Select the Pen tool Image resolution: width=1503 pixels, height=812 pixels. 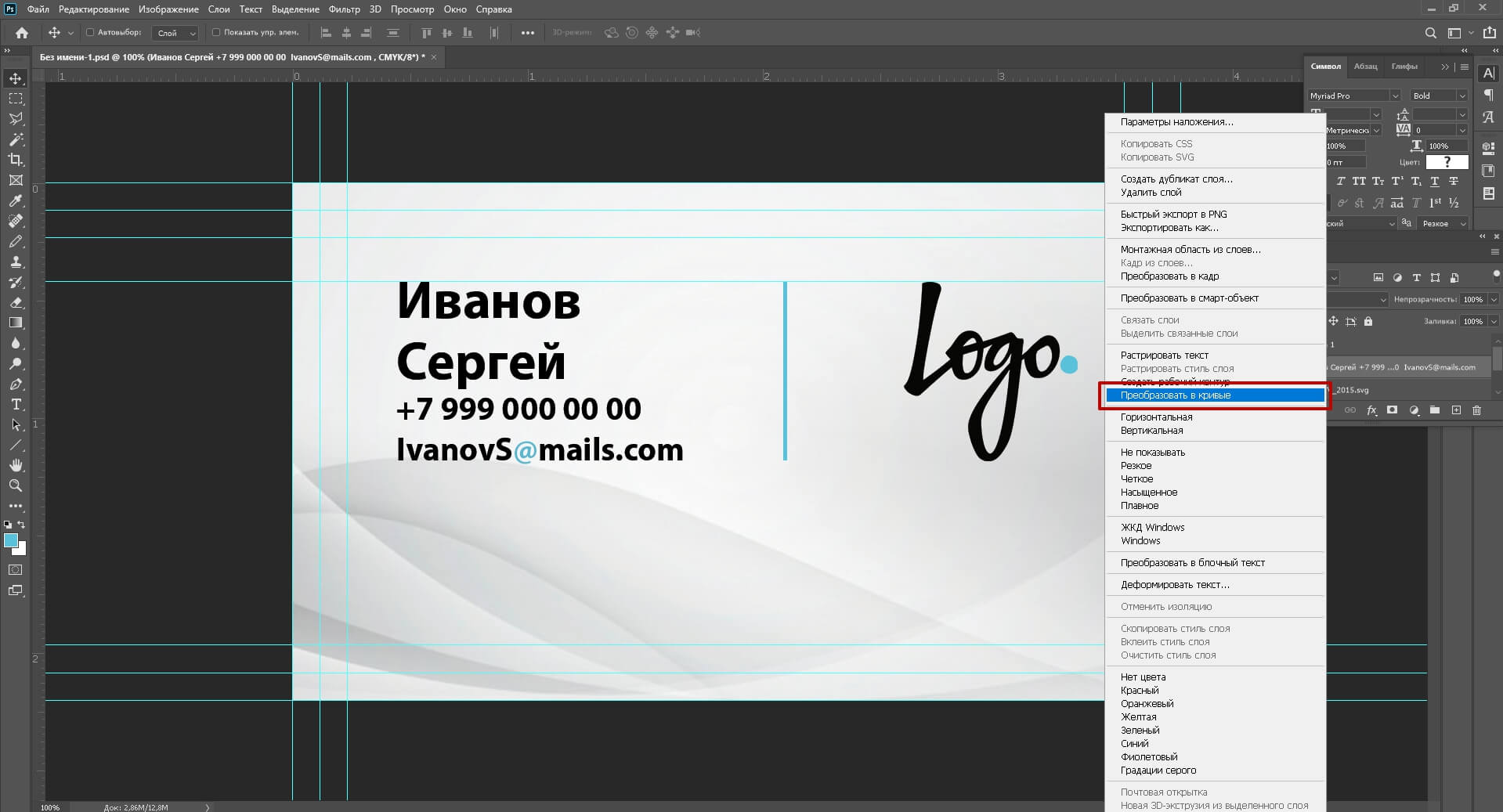15,384
